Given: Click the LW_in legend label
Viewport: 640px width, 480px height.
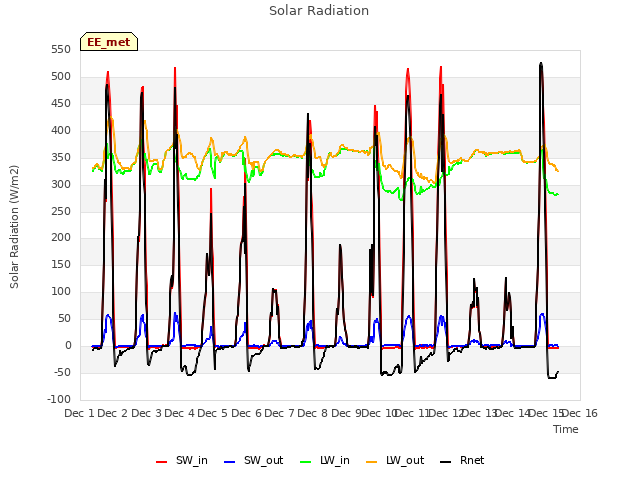Looking at the screenshot, I should (335, 460).
